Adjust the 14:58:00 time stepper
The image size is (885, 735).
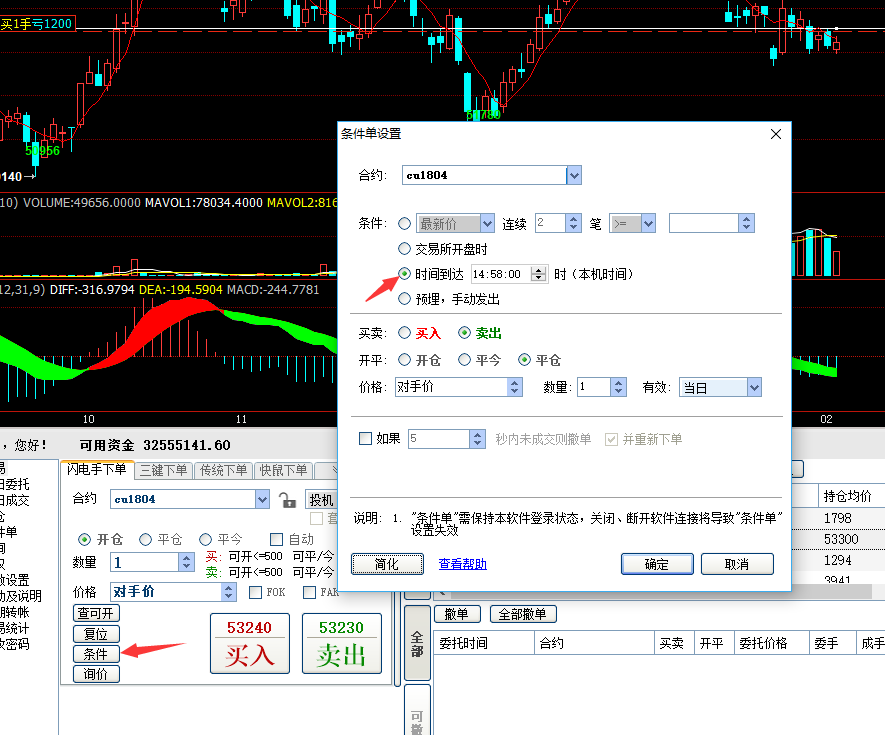click(539, 274)
